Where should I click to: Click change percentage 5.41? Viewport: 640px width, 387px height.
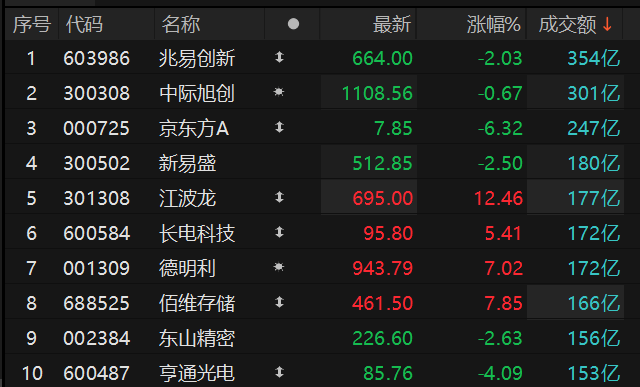tap(504, 234)
